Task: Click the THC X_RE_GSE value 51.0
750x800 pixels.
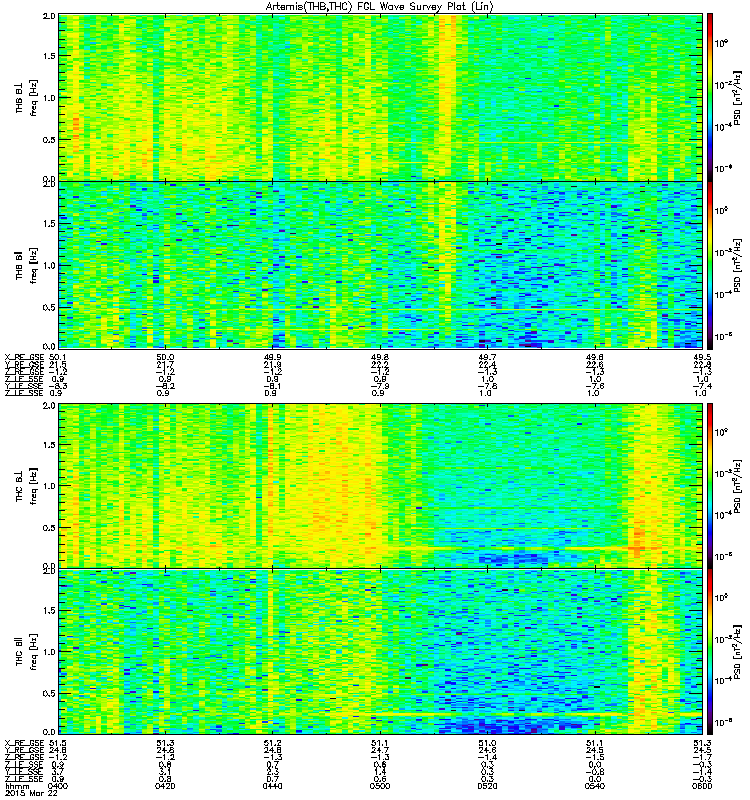Action: [x=487, y=743]
